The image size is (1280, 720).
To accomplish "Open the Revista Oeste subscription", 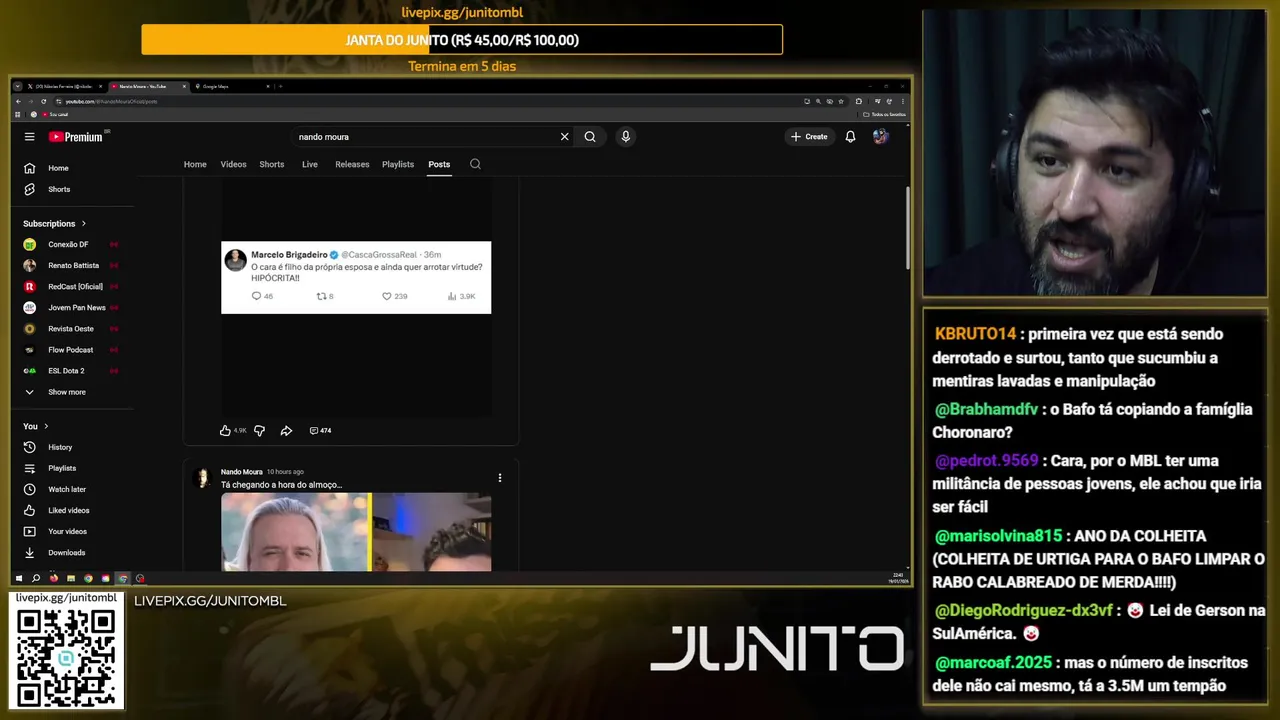I will pyautogui.click(x=70, y=328).
